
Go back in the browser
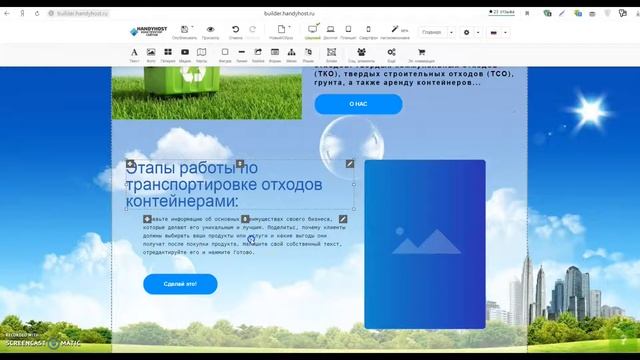pos(7,13)
